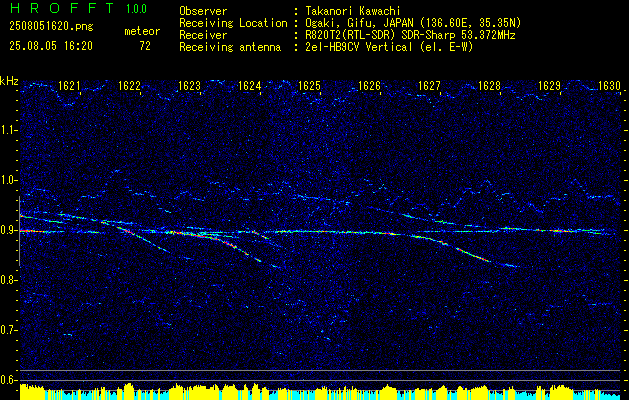Click the Receiver label
The height and width of the screenshot is (400, 629).
[203, 35]
